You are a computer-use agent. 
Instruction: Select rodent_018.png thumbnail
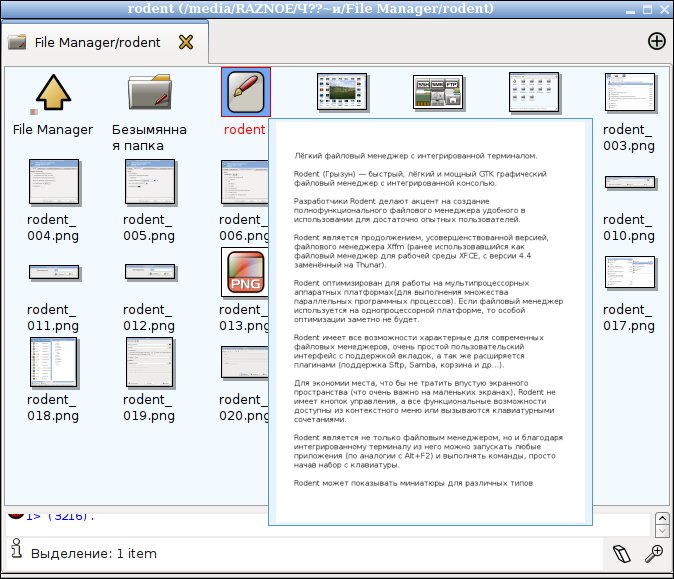54,362
